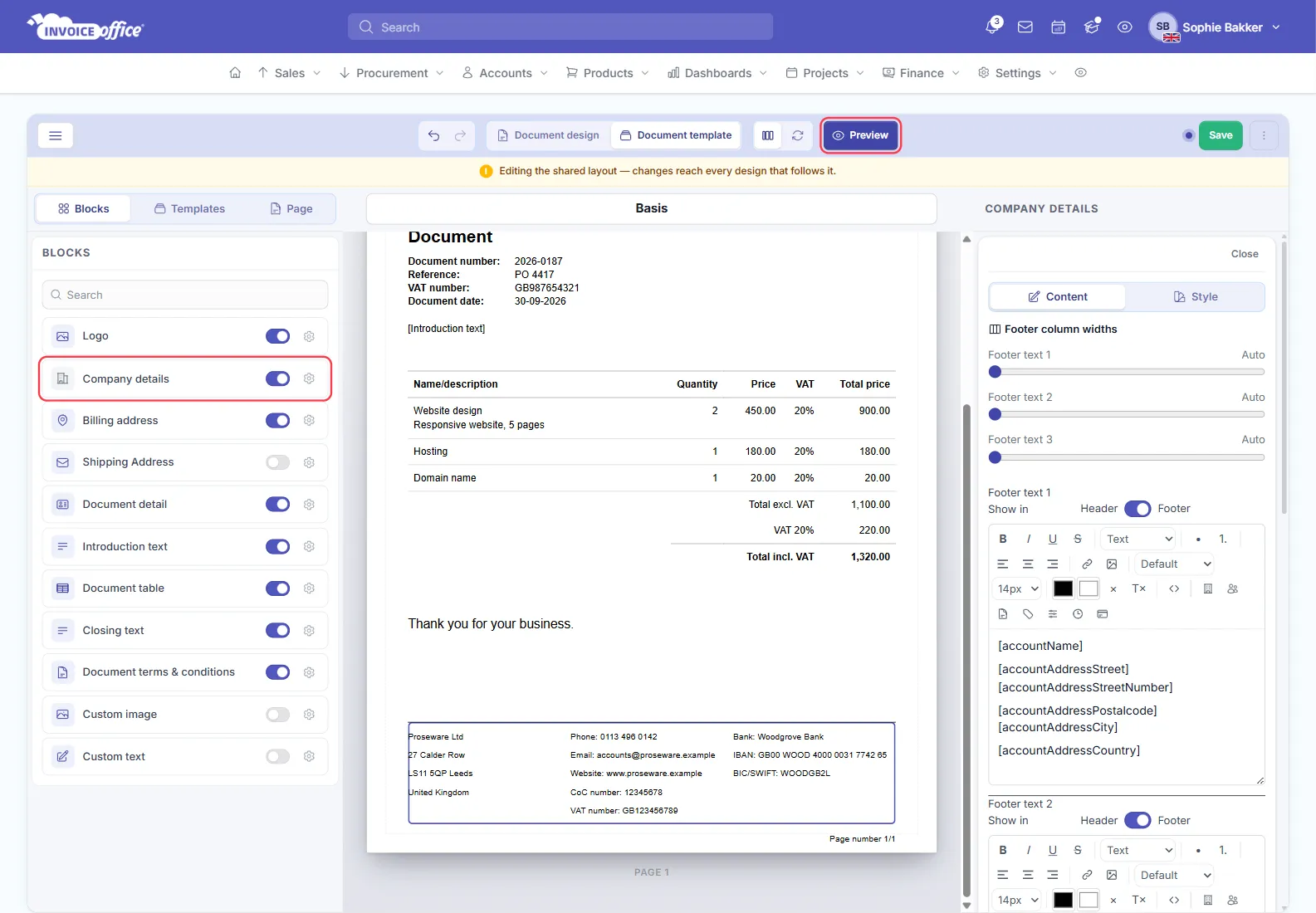Open the calendar icon in header
Screen dimensions: 1316x913
(x=1059, y=27)
